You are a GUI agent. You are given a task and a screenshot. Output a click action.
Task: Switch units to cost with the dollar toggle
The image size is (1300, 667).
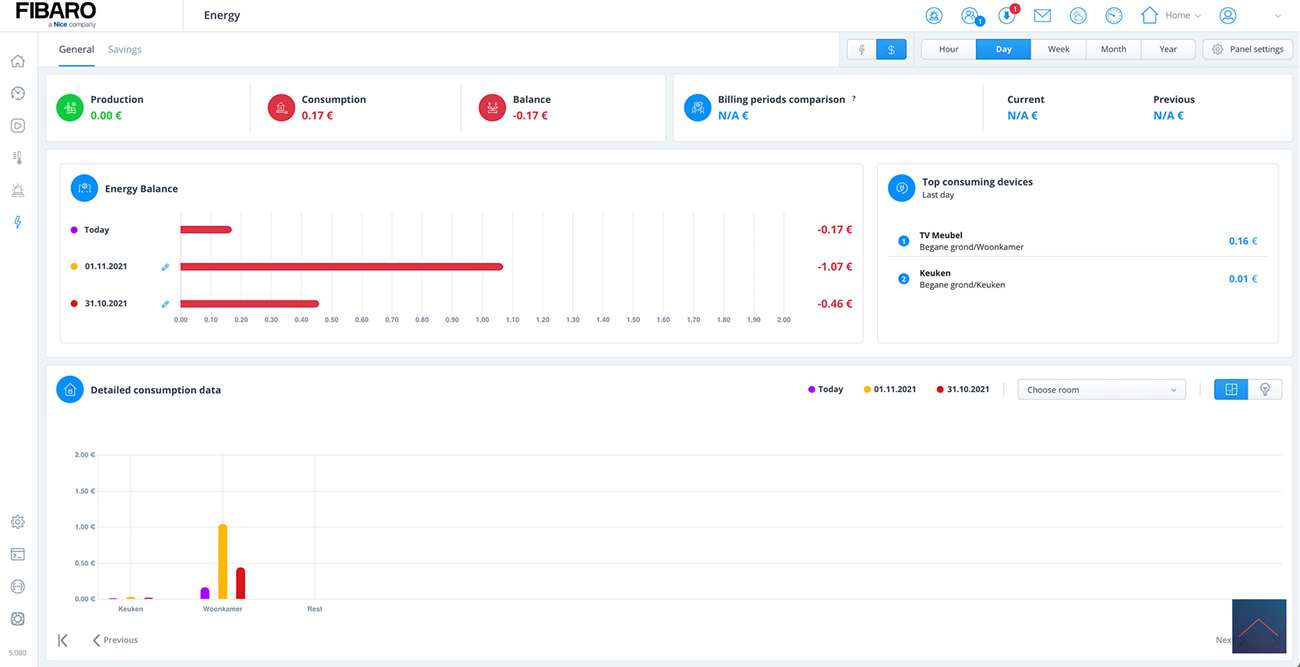click(891, 49)
